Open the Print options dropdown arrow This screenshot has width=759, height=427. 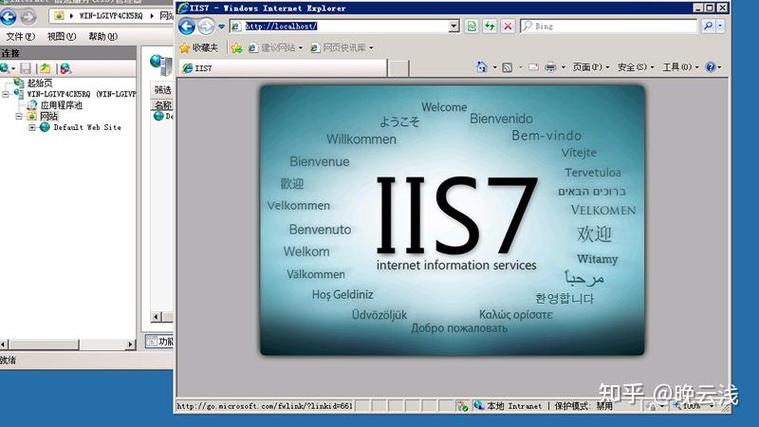pos(563,67)
